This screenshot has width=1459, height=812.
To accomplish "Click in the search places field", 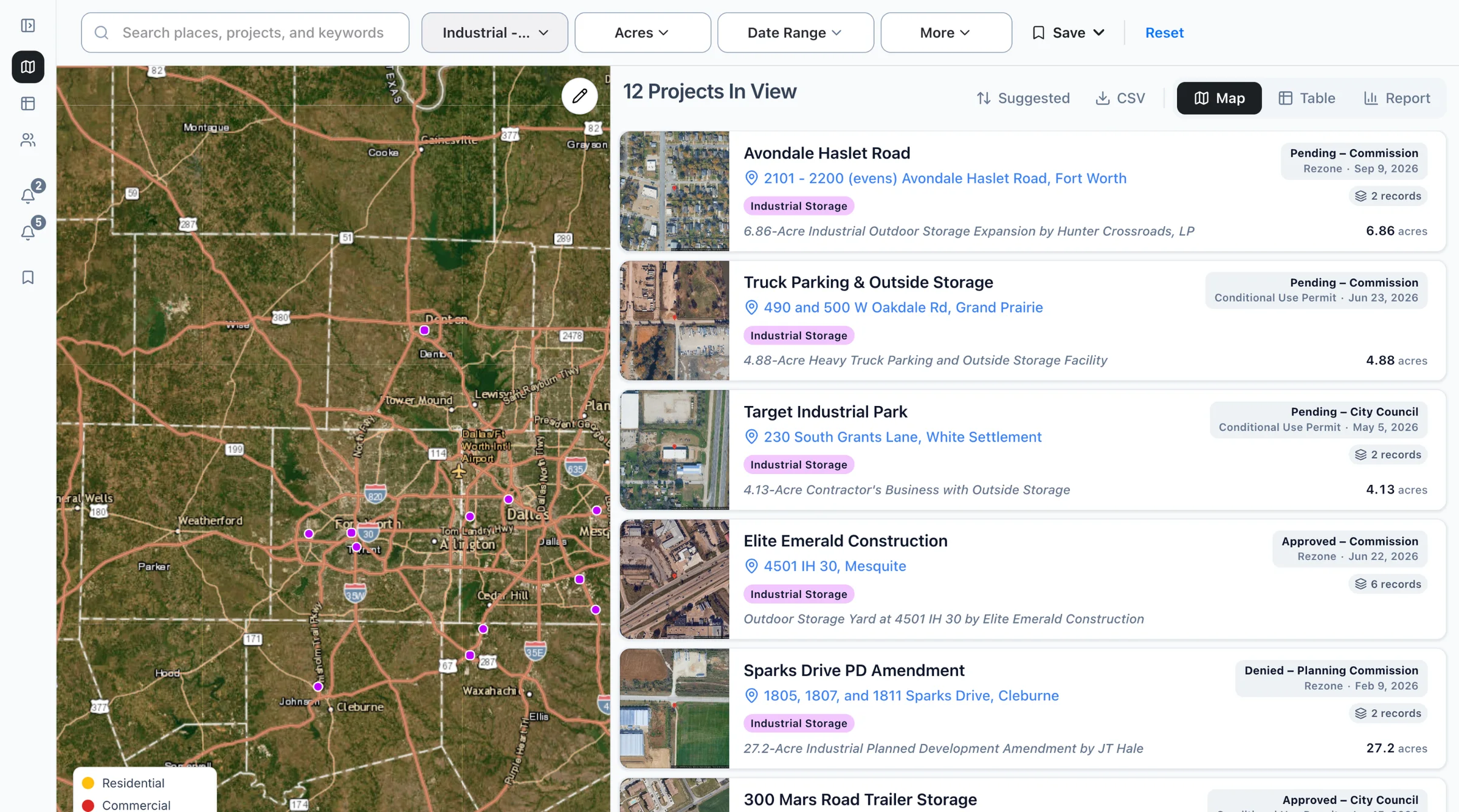I will 245,33.
